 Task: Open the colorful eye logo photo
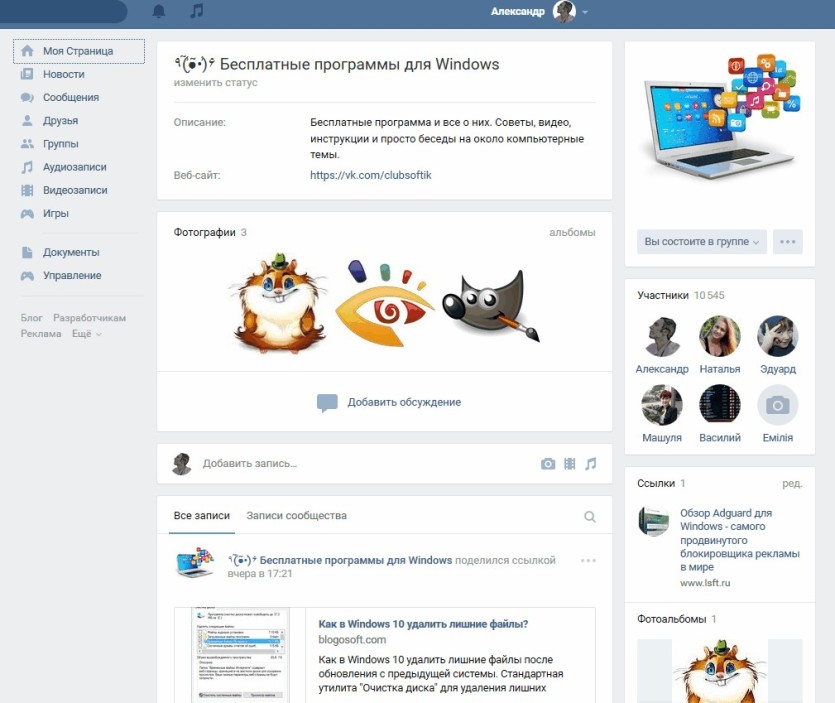point(384,304)
